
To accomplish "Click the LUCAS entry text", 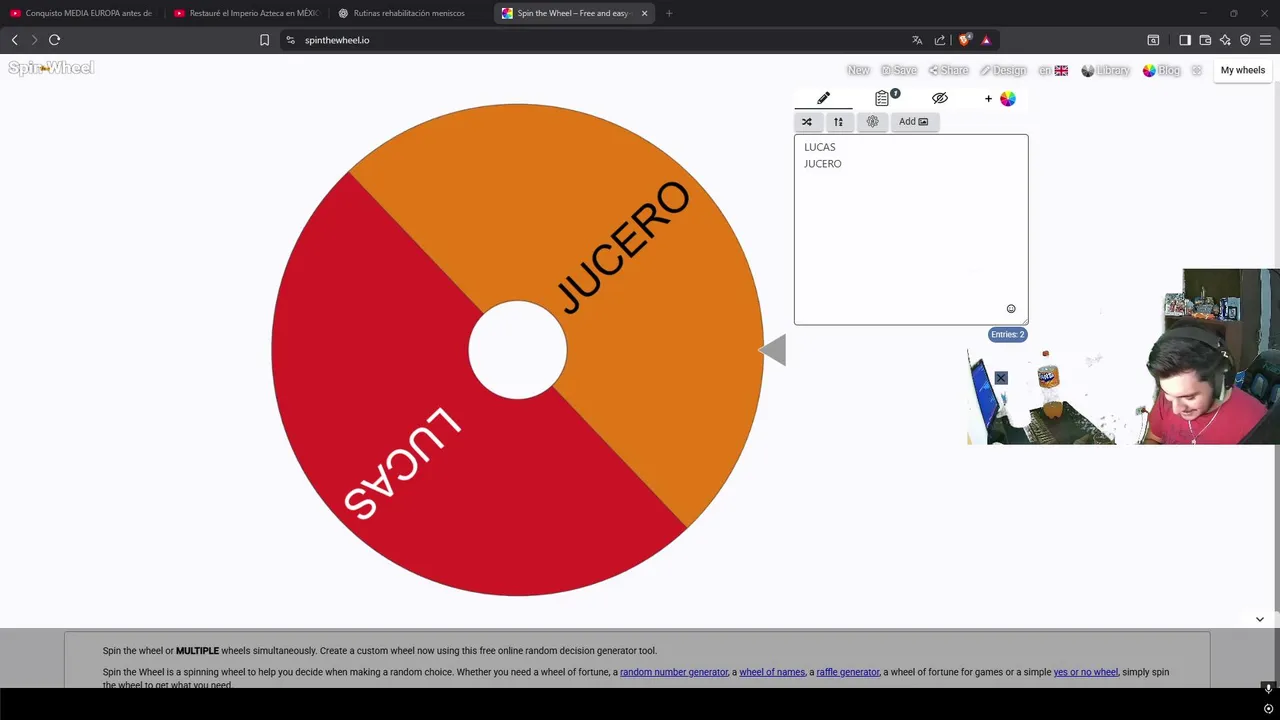I will tap(819, 147).
